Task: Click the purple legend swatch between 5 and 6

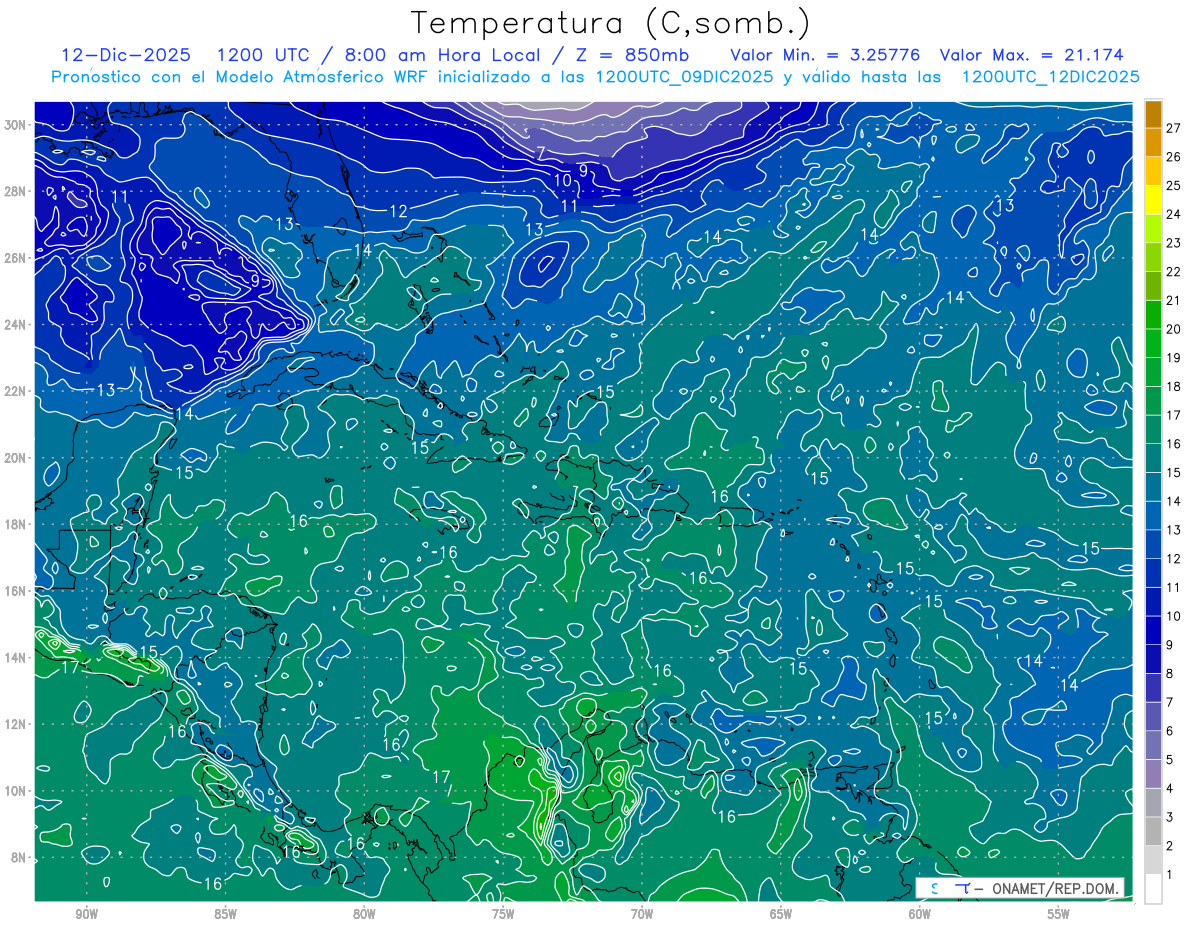Action: (1153, 746)
